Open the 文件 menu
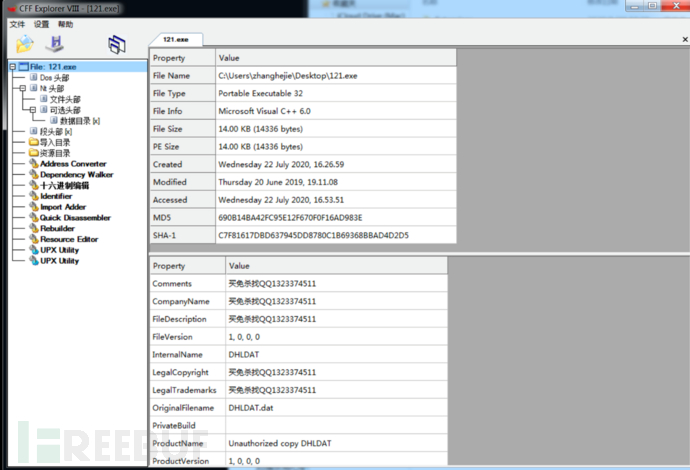This screenshot has height=470, width=690. click(x=17, y=24)
